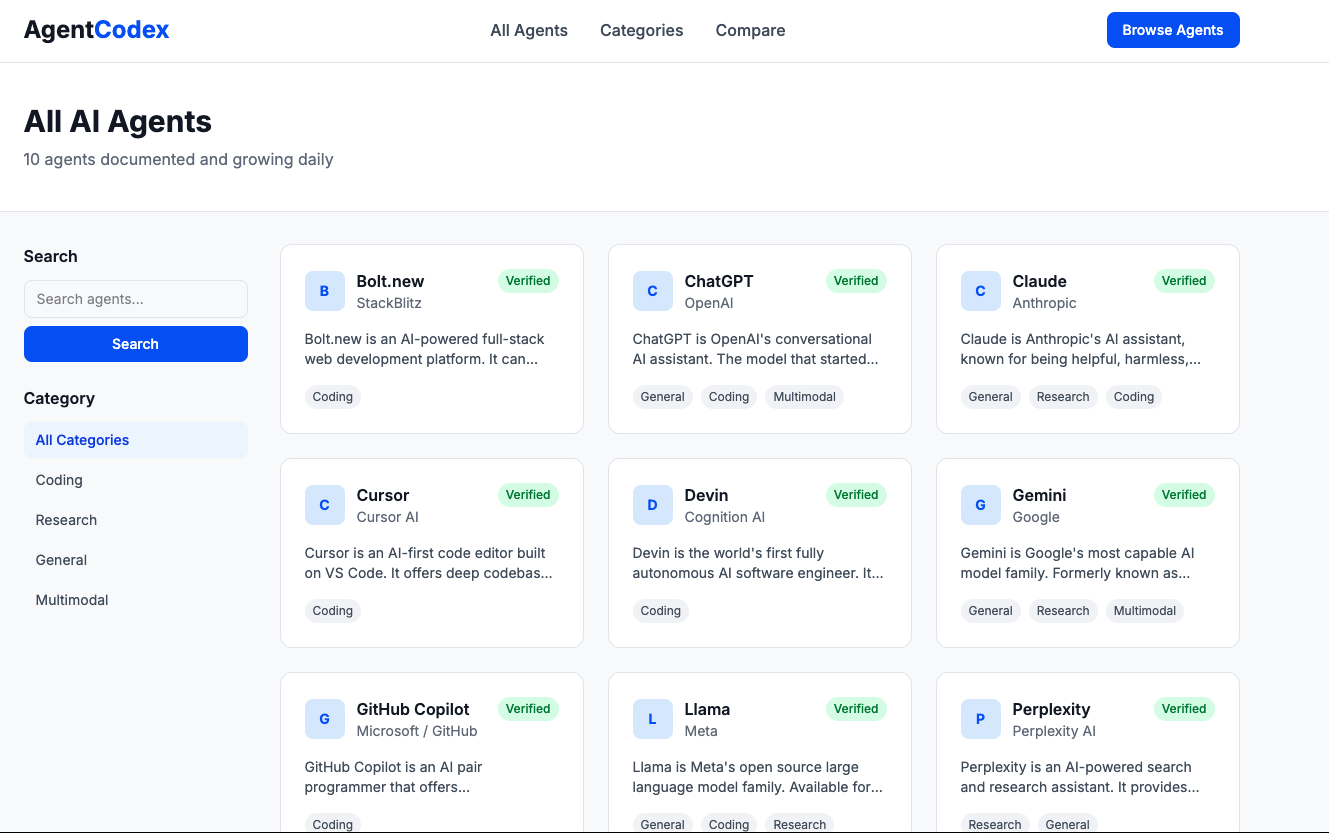Click Research tag on Claude card
This screenshot has width=1329, height=833.
tap(1063, 397)
